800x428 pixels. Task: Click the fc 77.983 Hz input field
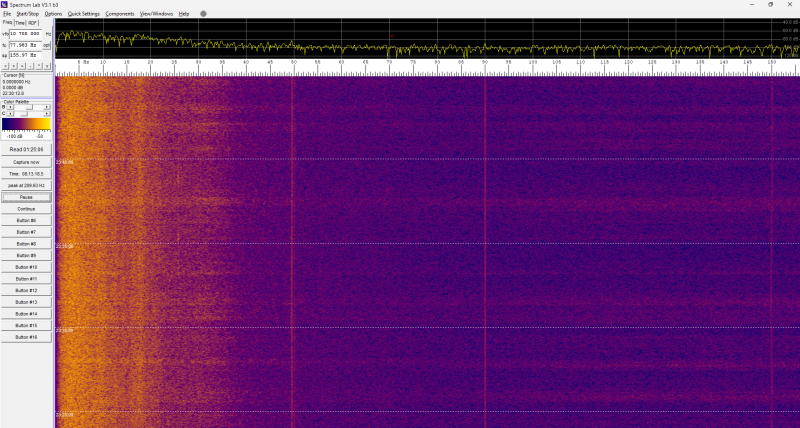click(x=26, y=45)
